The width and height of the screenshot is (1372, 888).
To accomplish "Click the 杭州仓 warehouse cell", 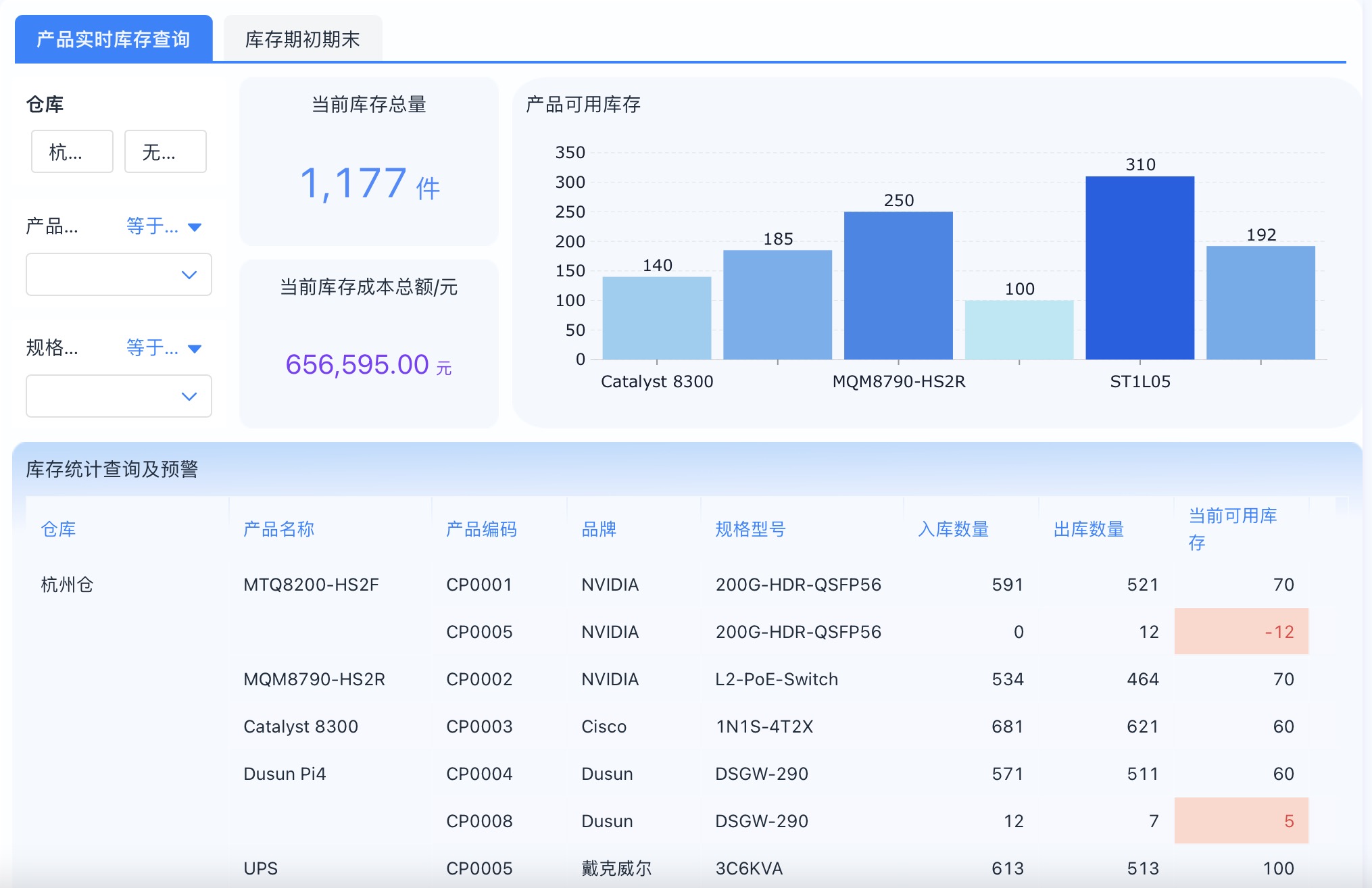I will (x=67, y=585).
